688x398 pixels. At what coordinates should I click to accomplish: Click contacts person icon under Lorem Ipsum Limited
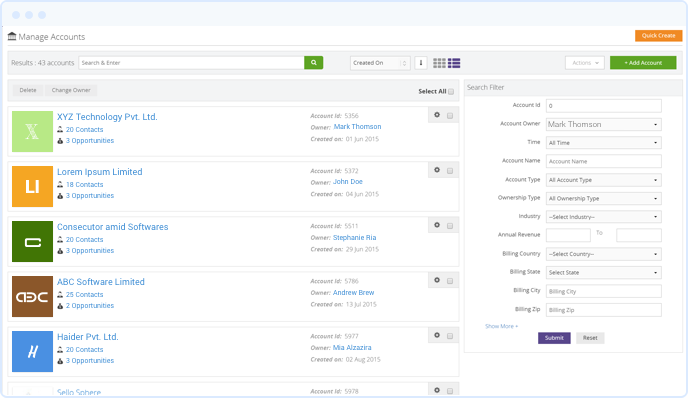[x=60, y=184]
